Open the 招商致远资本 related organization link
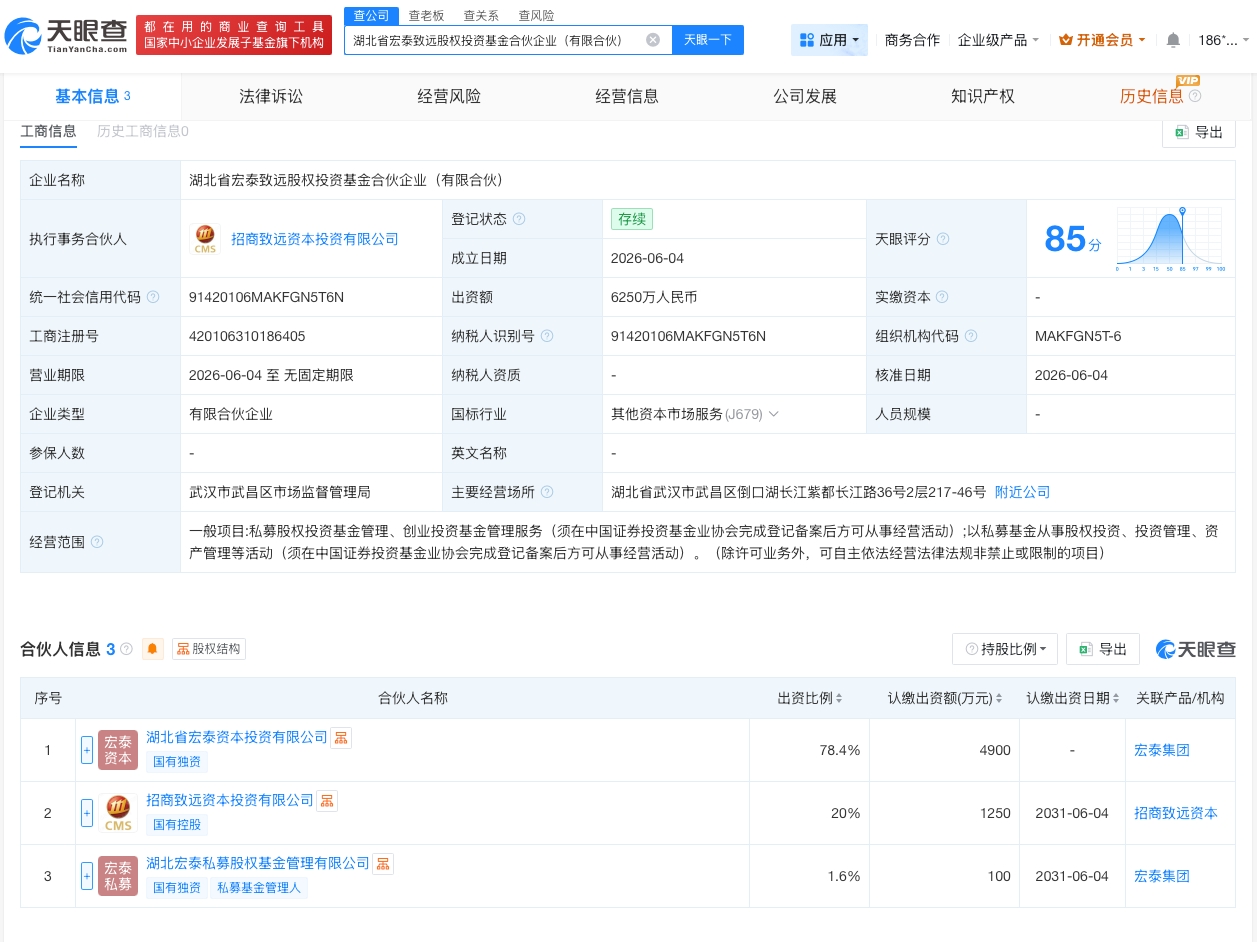 click(1176, 813)
